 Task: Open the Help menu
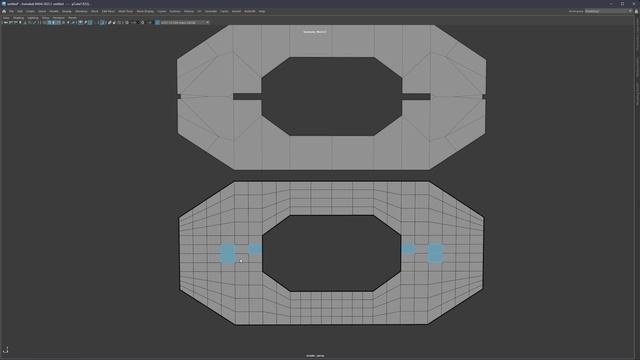tap(262, 11)
